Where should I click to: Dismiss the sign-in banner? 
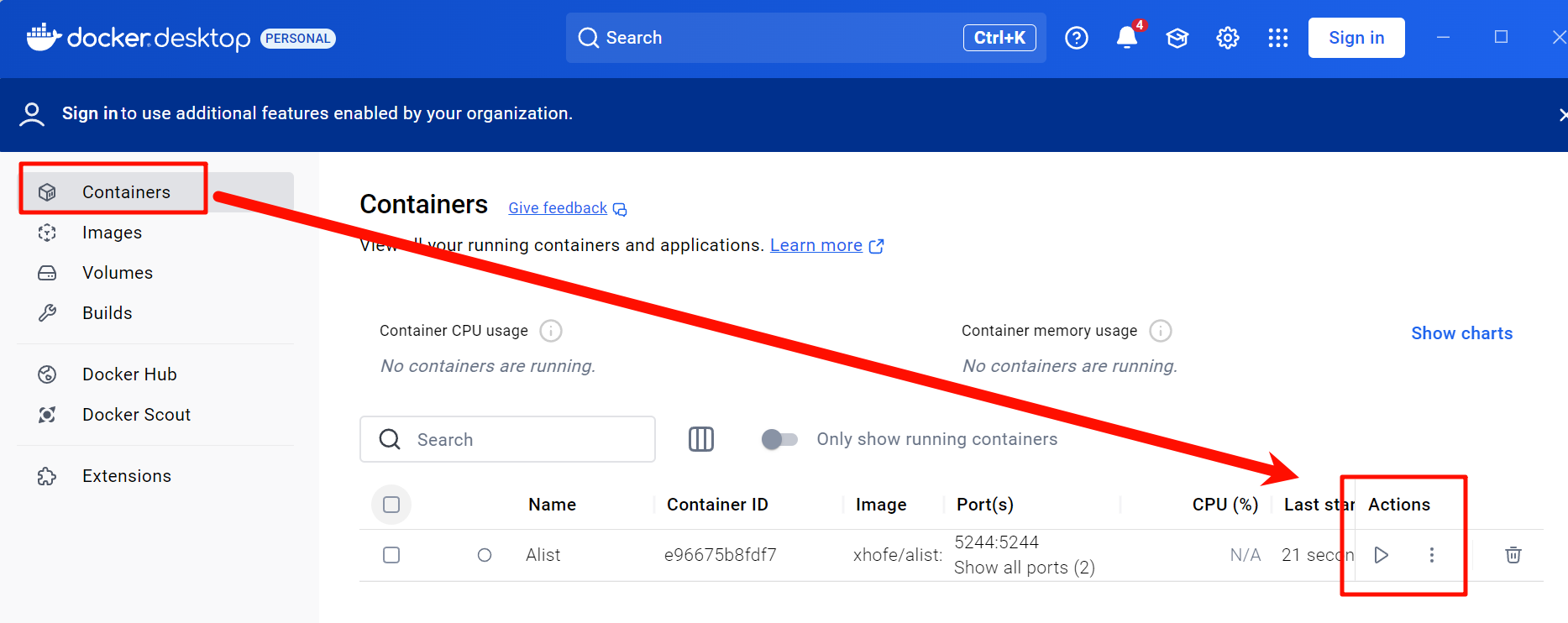[1562, 115]
